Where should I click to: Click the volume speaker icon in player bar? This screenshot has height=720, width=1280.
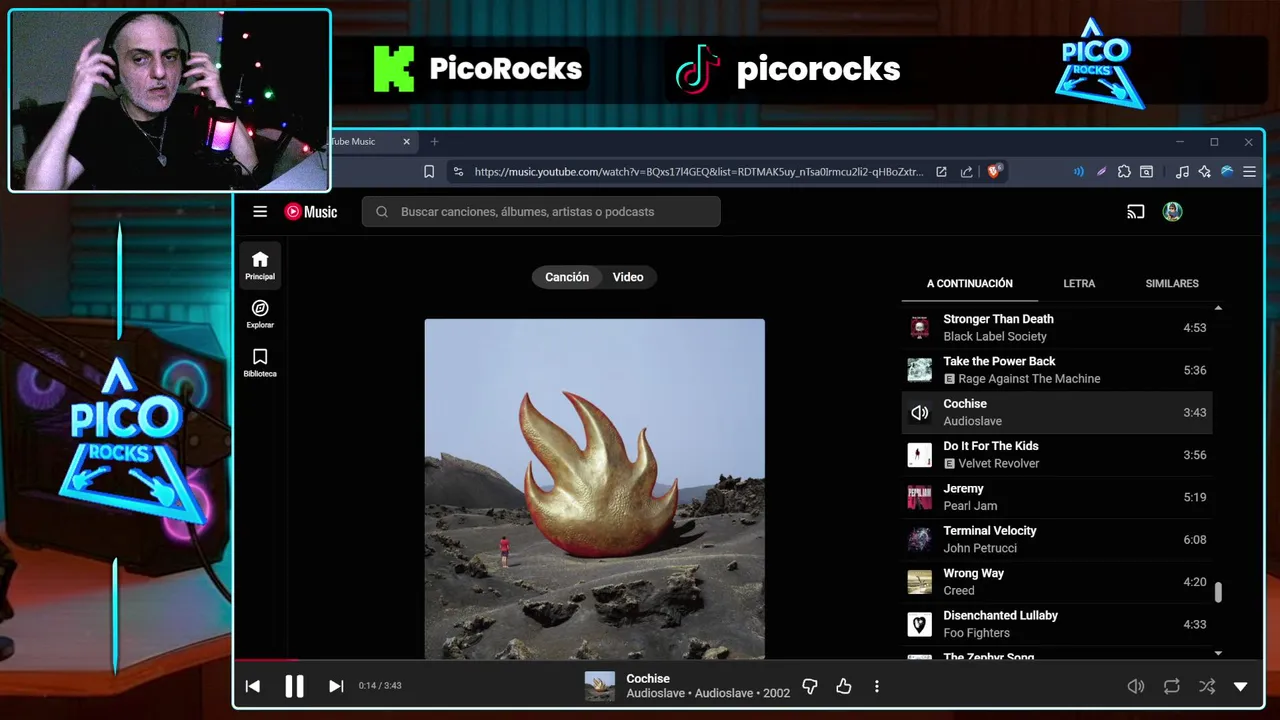coord(1136,686)
